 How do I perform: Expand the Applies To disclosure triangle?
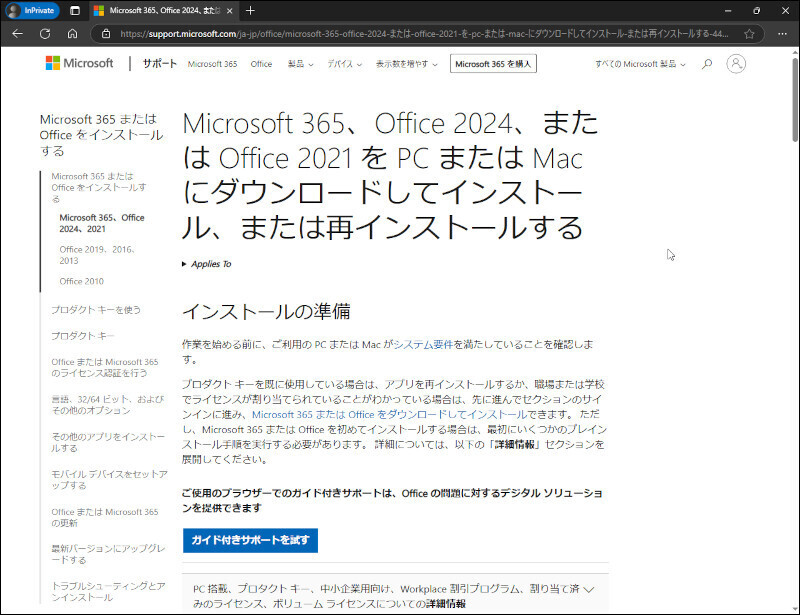tap(207, 264)
